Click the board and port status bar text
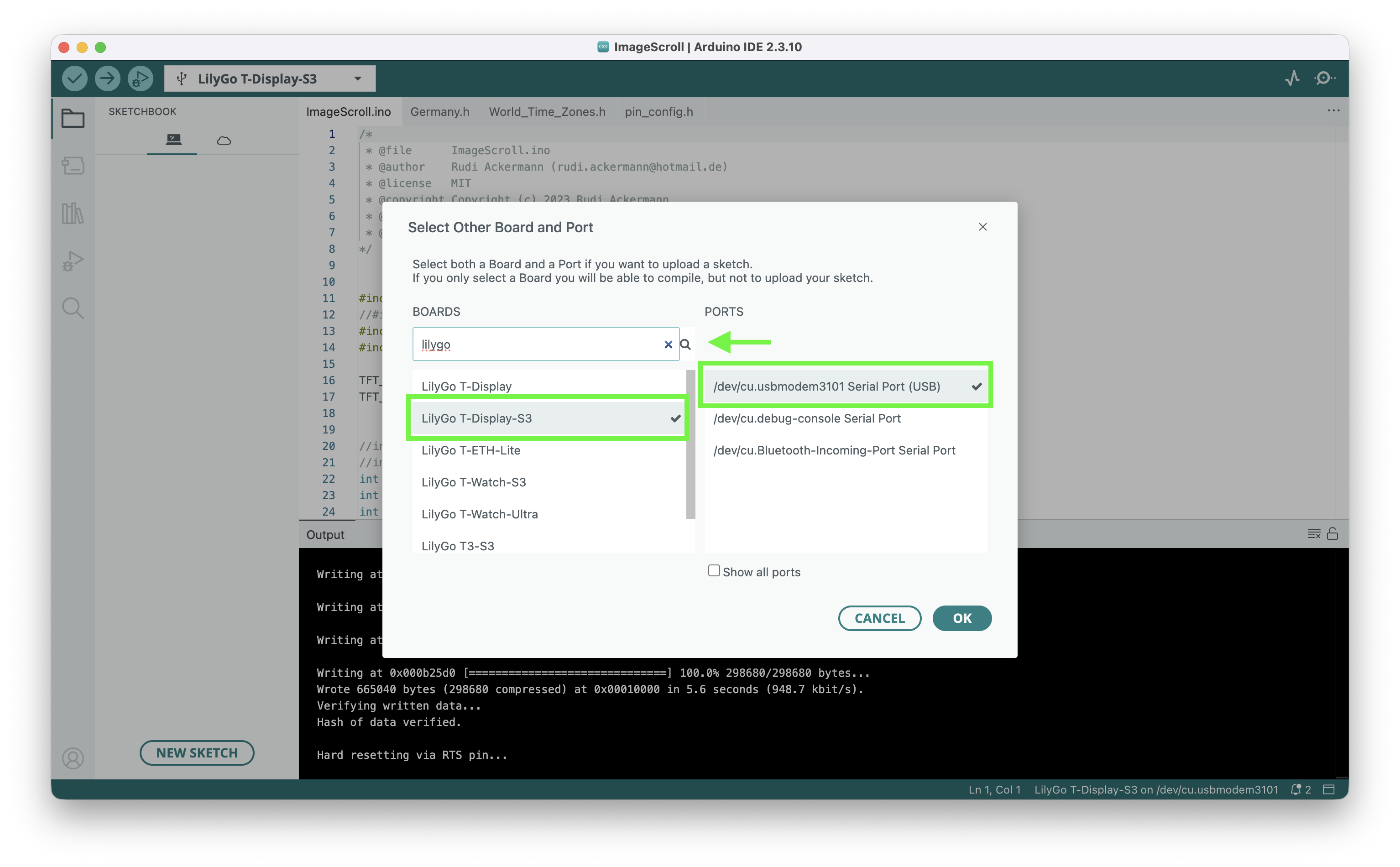 tap(1156, 789)
